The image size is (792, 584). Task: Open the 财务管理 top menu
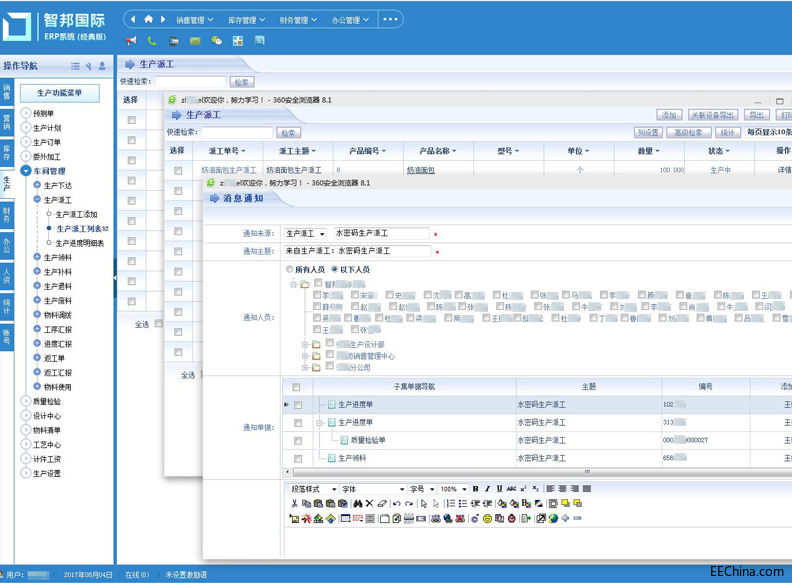point(298,20)
